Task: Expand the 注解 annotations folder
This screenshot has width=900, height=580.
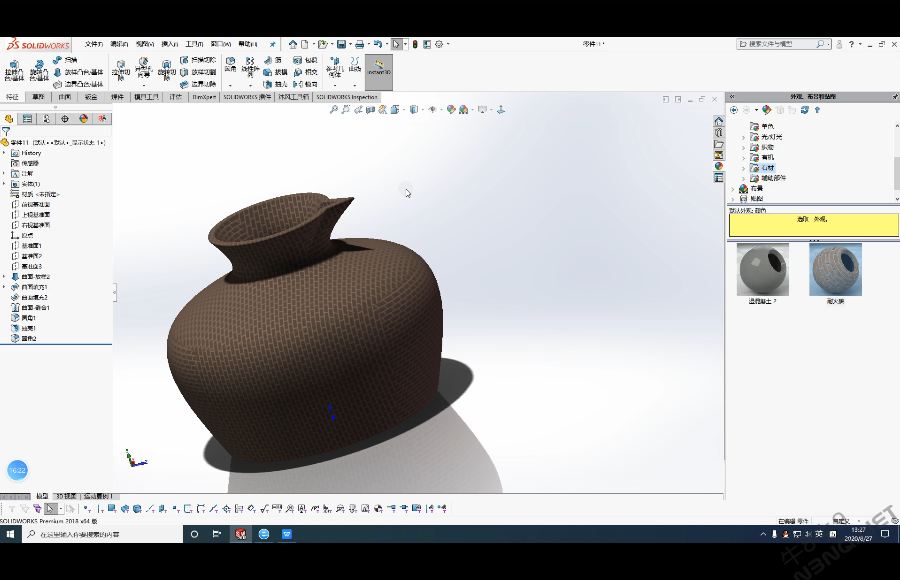Action: coord(5,173)
